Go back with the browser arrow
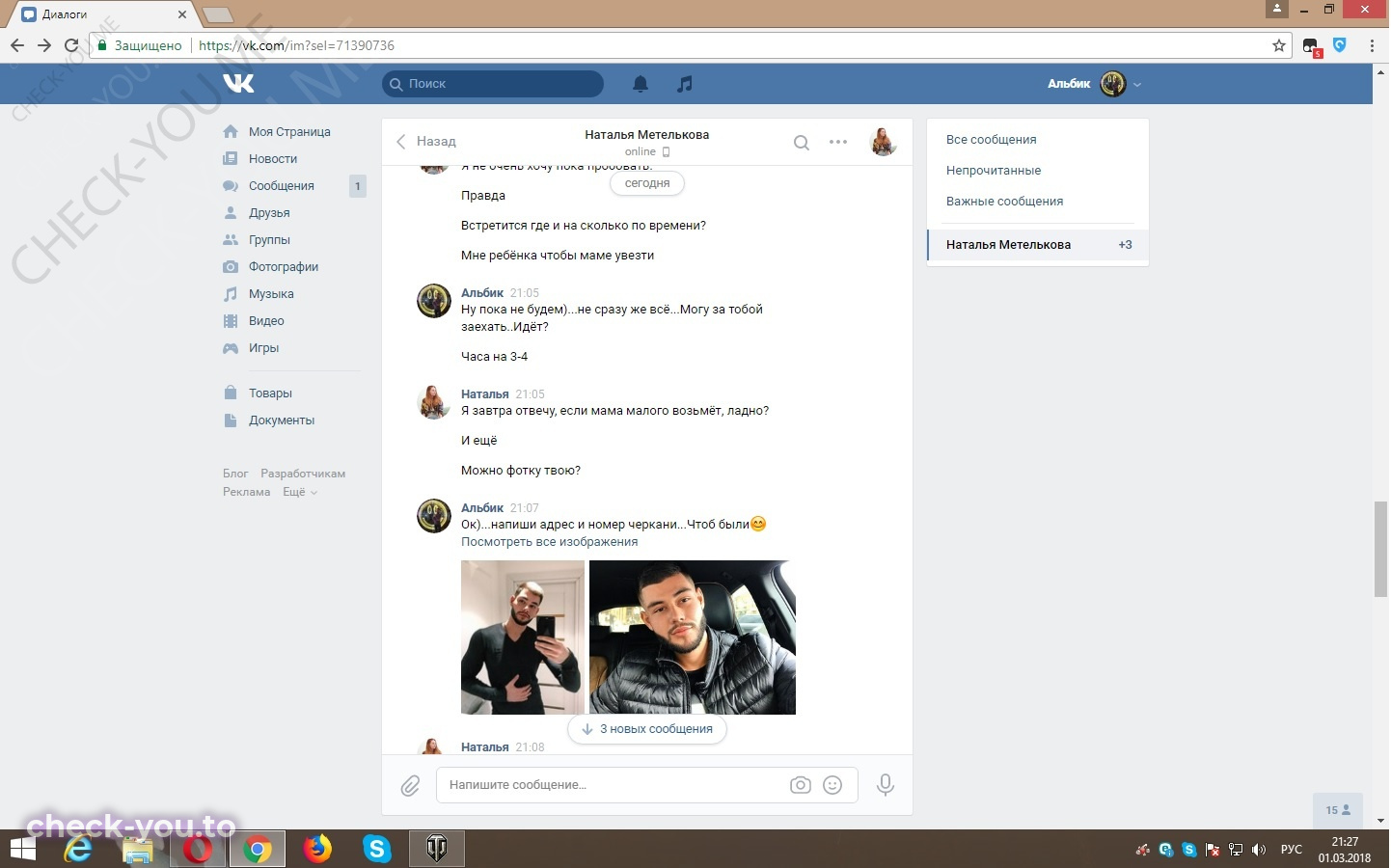The width and height of the screenshot is (1391, 868). (17, 45)
